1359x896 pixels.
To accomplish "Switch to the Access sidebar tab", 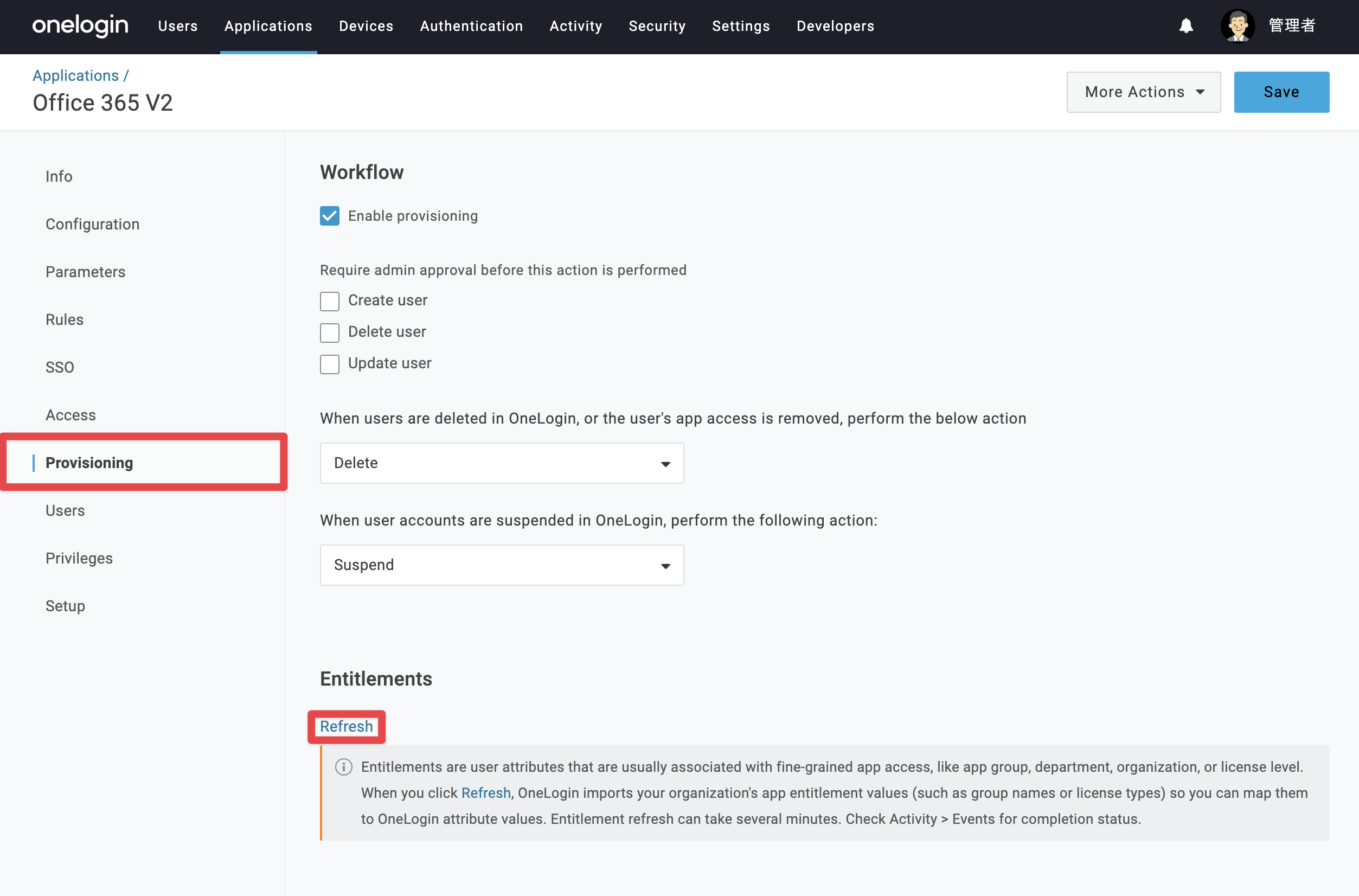I will coord(71,415).
